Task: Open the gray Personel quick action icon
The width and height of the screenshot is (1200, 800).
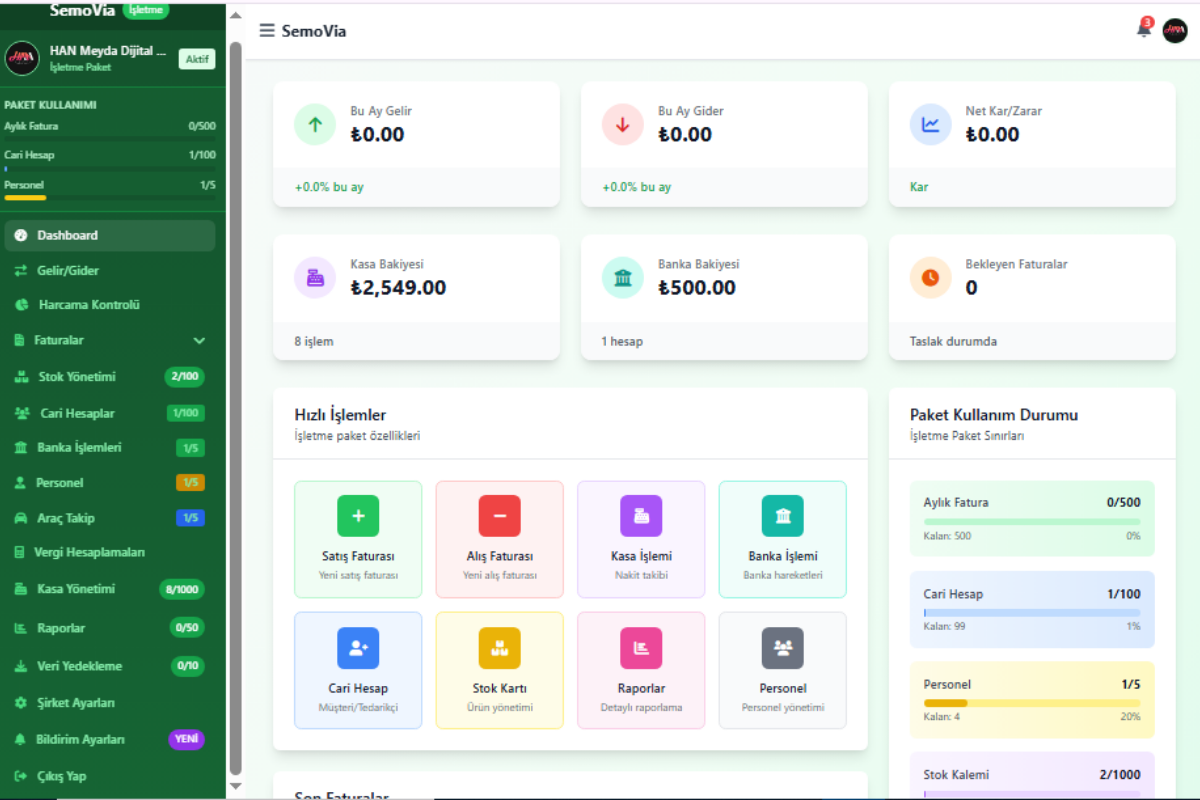Action: [782, 648]
